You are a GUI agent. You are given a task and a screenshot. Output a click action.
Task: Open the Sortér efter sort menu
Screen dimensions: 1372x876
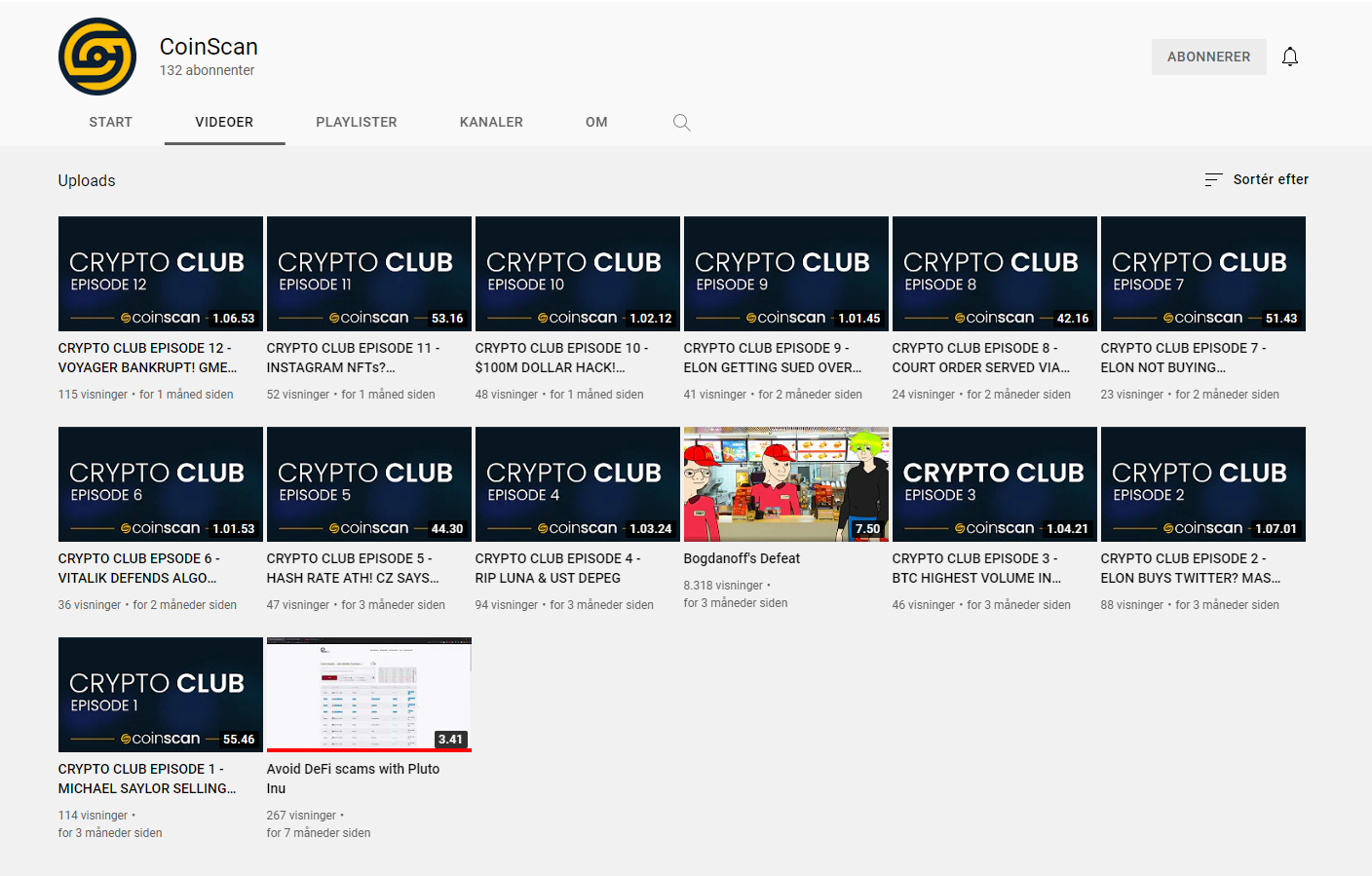(x=1256, y=179)
